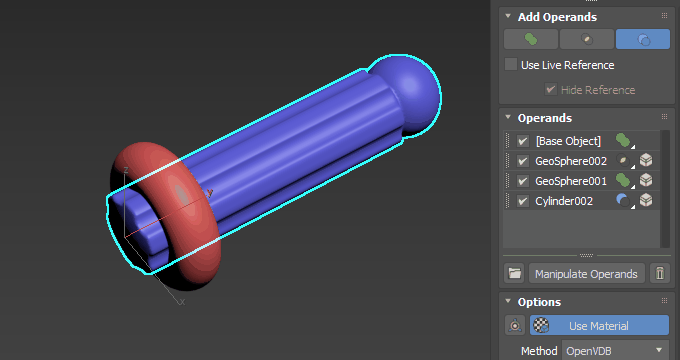Toggle the Cylinder002 operand checkbox
The height and width of the screenshot is (360, 680).
point(523,201)
